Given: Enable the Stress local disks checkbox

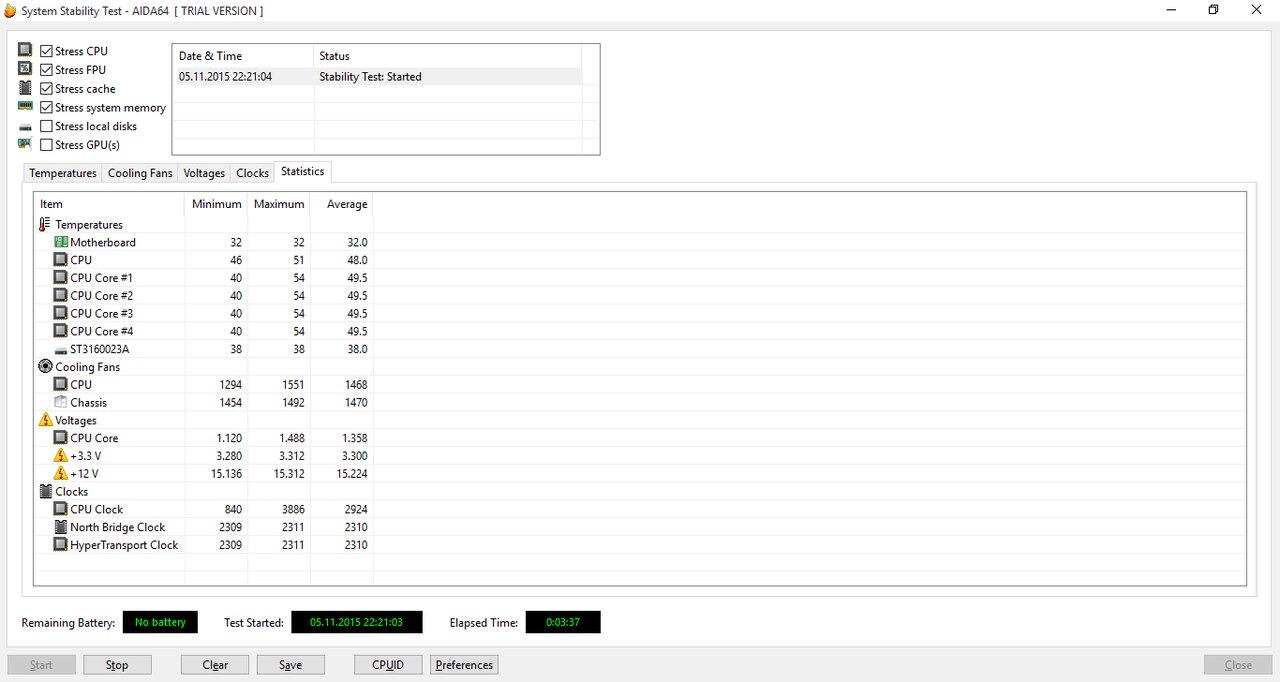Looking at the screenshot, I should (x=47, y=126).
